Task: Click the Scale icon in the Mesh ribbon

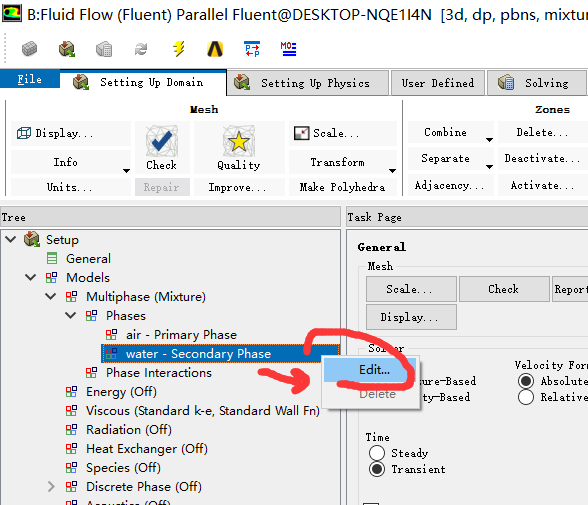Action: point(302,133)
